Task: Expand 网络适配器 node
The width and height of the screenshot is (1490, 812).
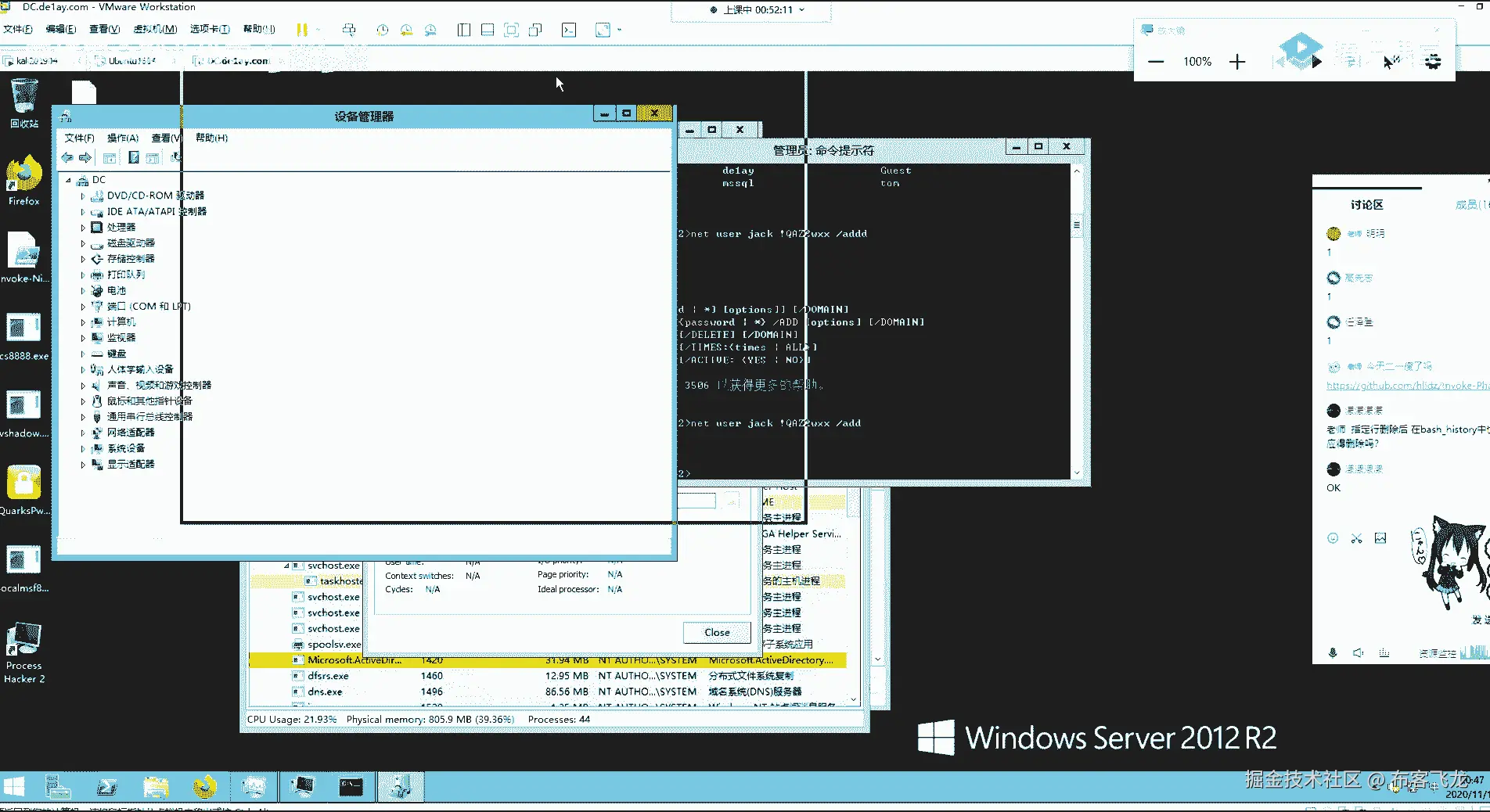Action: pos(83,433)
